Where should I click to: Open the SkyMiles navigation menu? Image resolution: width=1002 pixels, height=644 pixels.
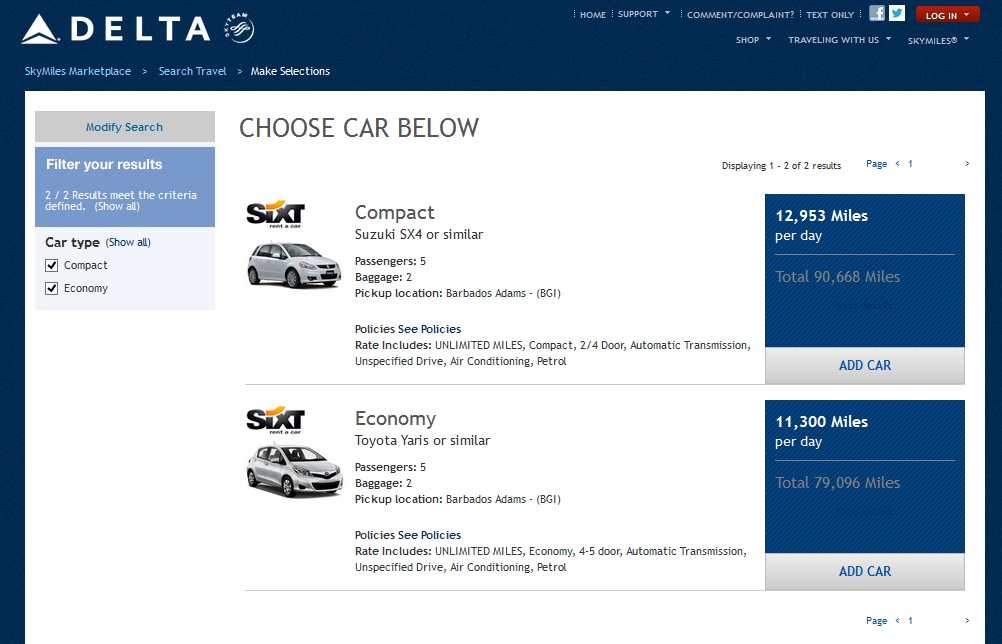[938, 40]
